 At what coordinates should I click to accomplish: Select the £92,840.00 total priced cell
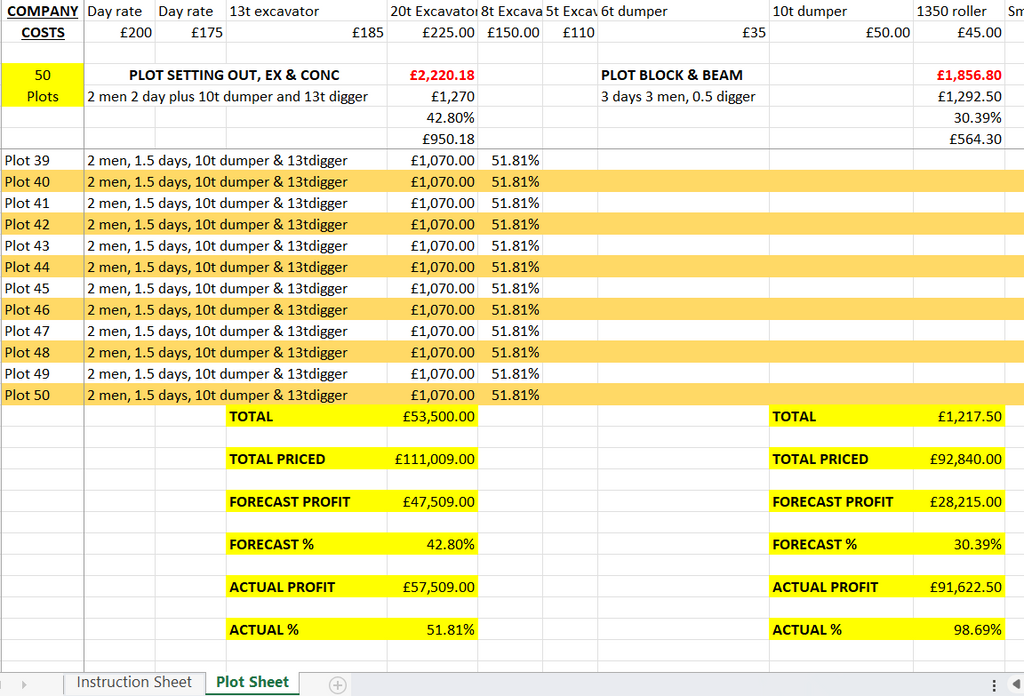pyautogui.click(x=959, y=459)
